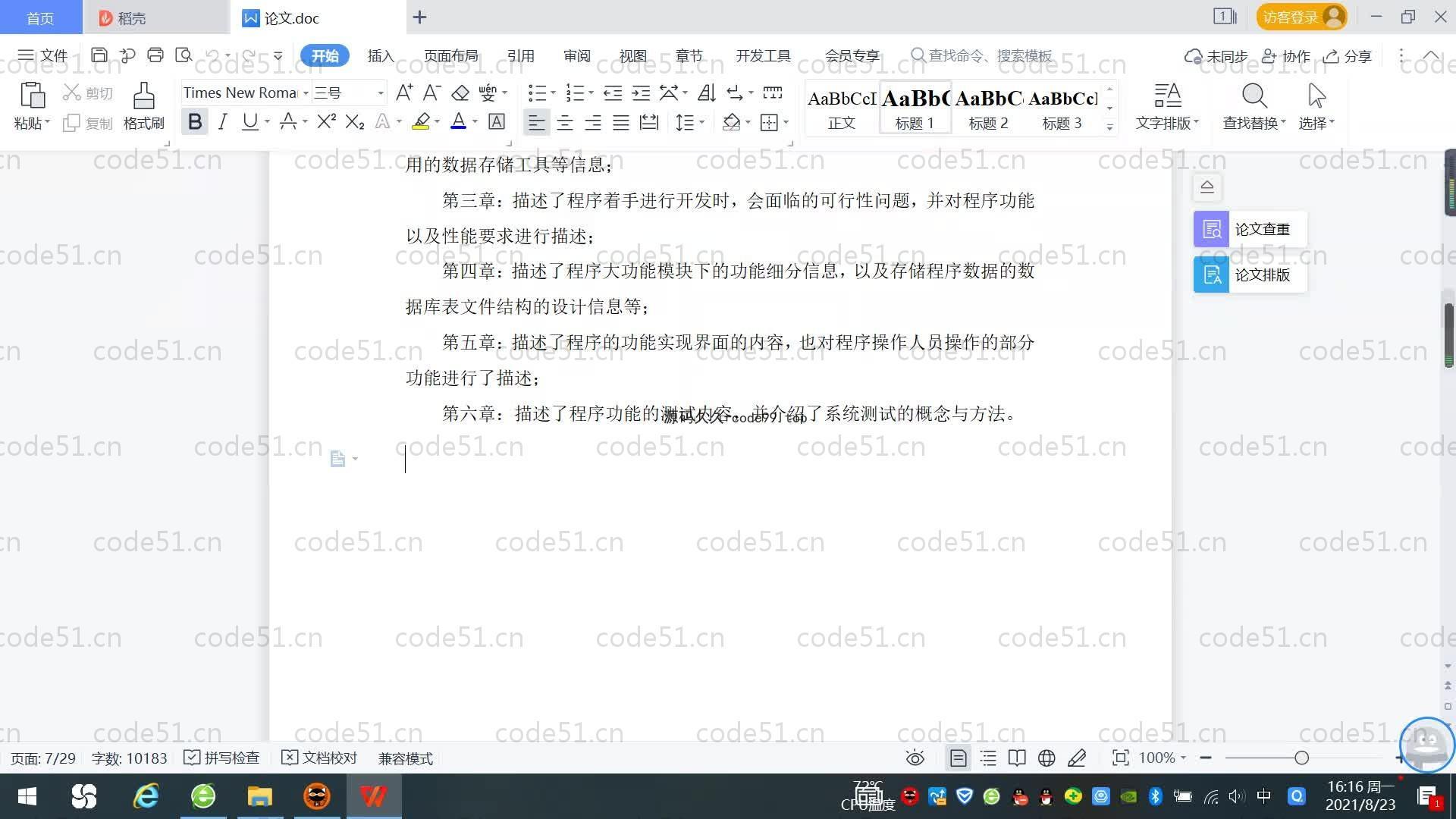Open the font name dropdown
The width and height of the screenshot is (1456, 819).
(306, 93)
